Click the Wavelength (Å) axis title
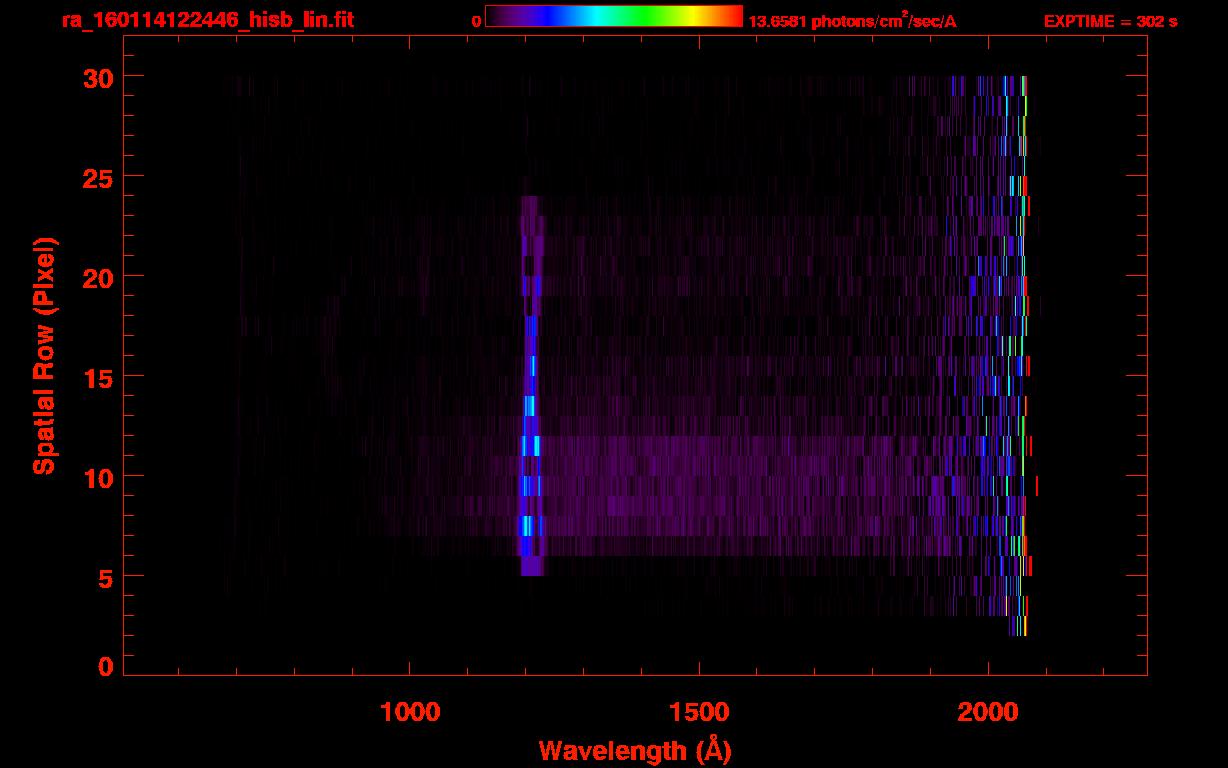The image size is (1228, 768). click(635, 750)
